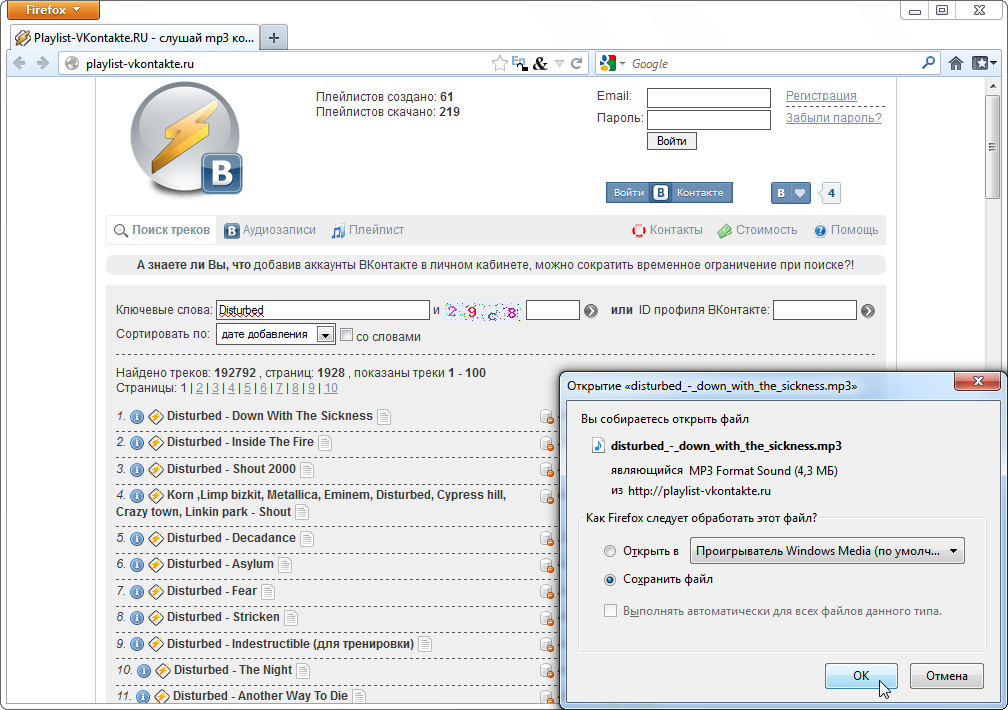Go to the Firefox home page
Image resolution: width=1008 pixels, height=710 pixels.
956,63
